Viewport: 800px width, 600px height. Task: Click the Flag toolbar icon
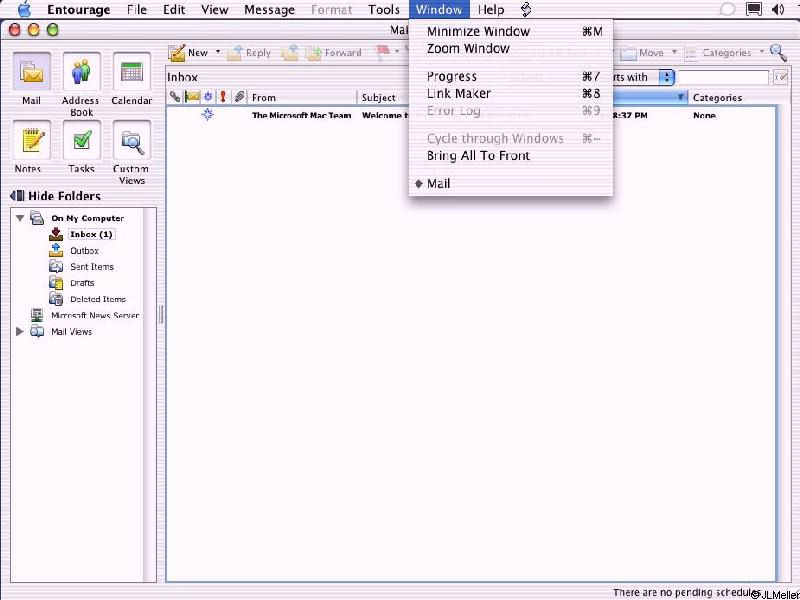tap(382, 52)
